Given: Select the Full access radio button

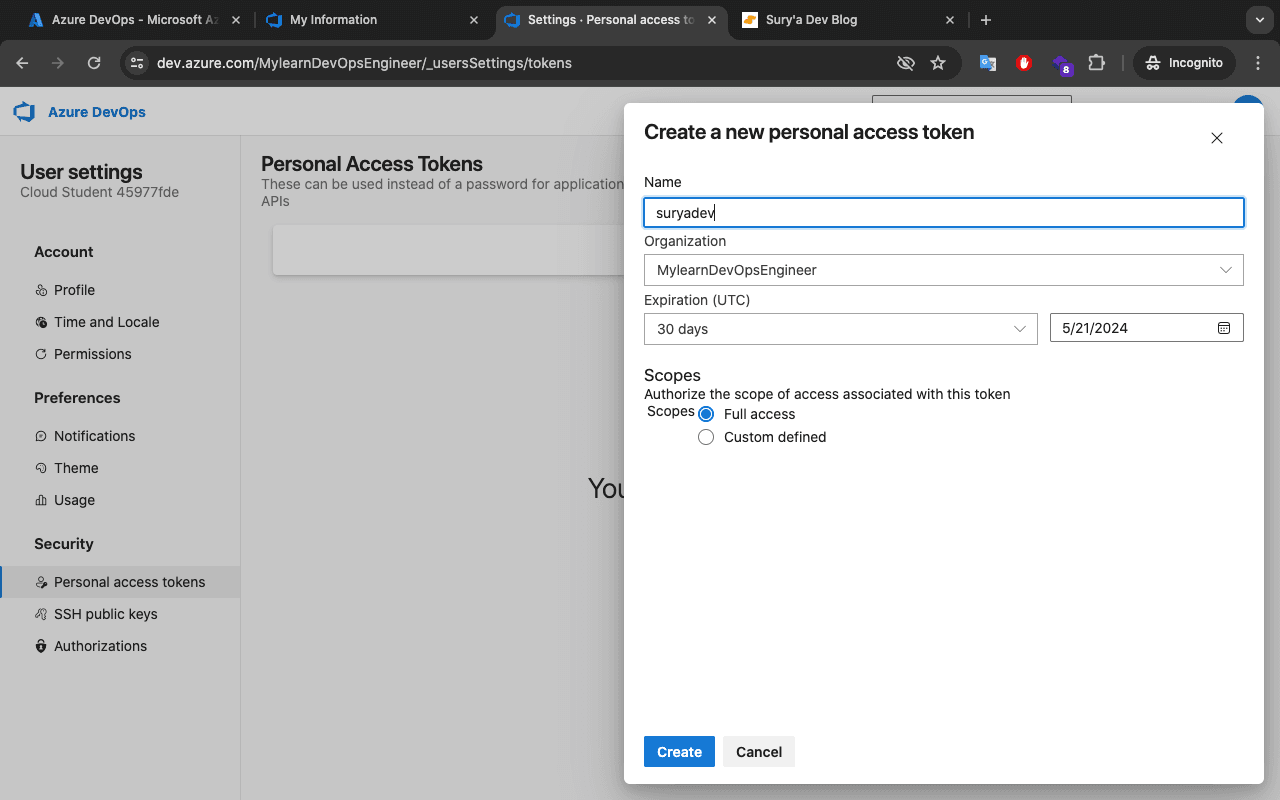Looking at the screenshot, I should [x=706, y=414].
